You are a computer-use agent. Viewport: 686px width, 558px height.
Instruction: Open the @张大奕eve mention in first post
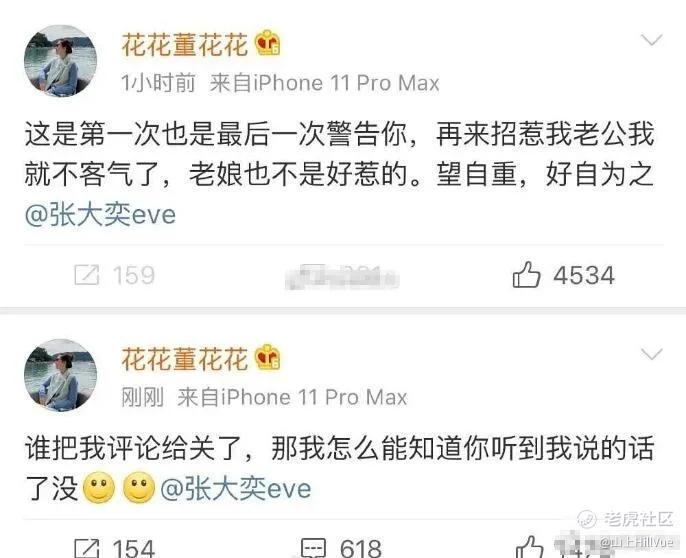pos(100,214)
